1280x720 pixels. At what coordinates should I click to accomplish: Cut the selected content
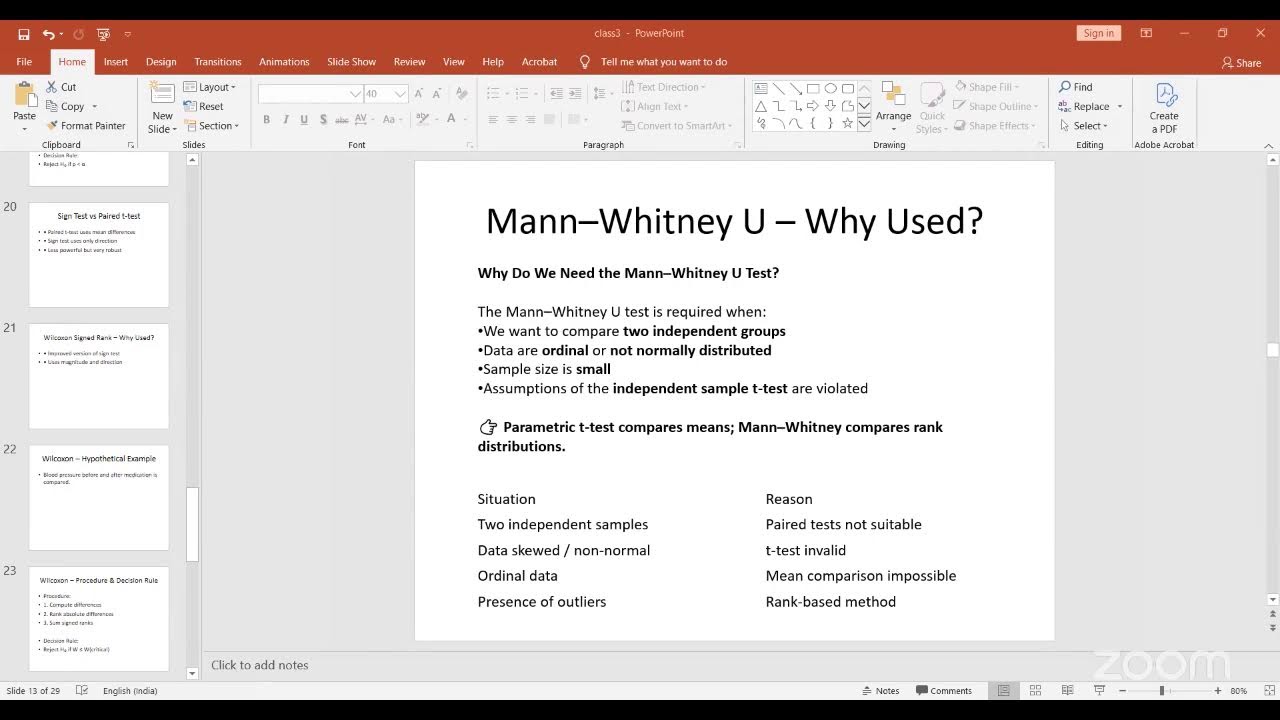click(61, 87)
